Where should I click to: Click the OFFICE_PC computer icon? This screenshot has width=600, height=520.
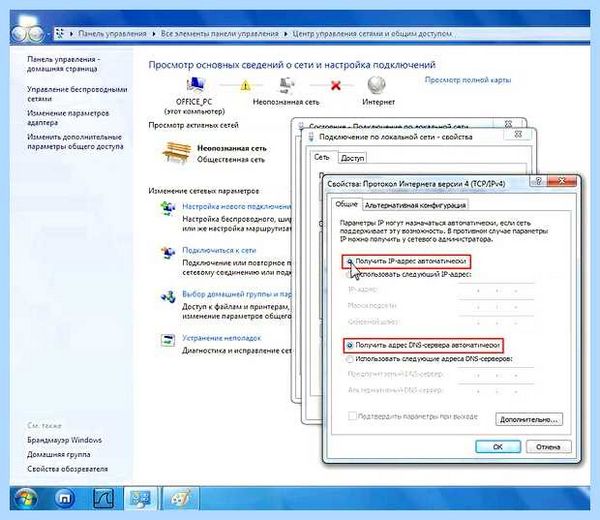click(x=196, y=85)
